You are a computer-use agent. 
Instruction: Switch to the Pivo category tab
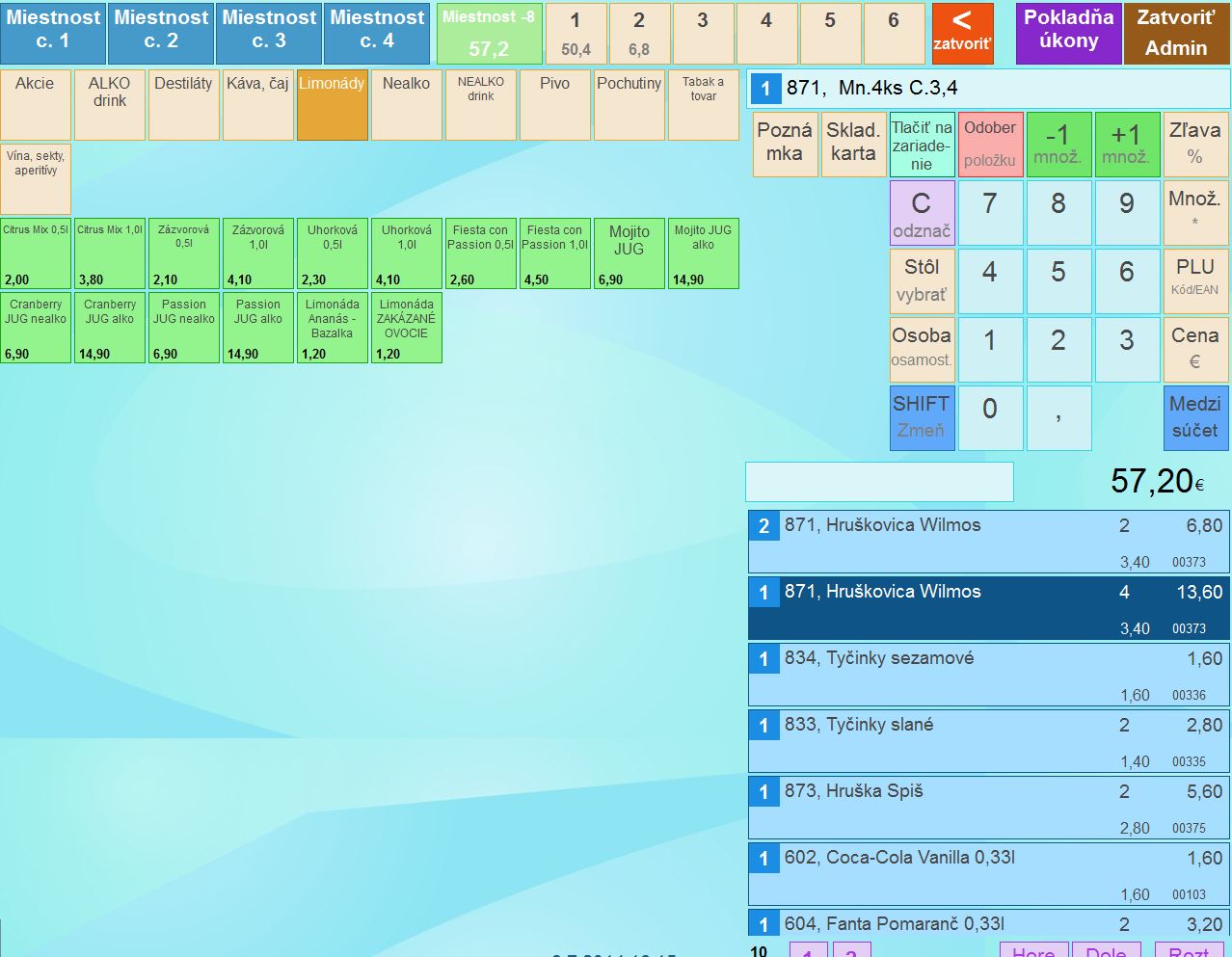click(x=554, y=104)
